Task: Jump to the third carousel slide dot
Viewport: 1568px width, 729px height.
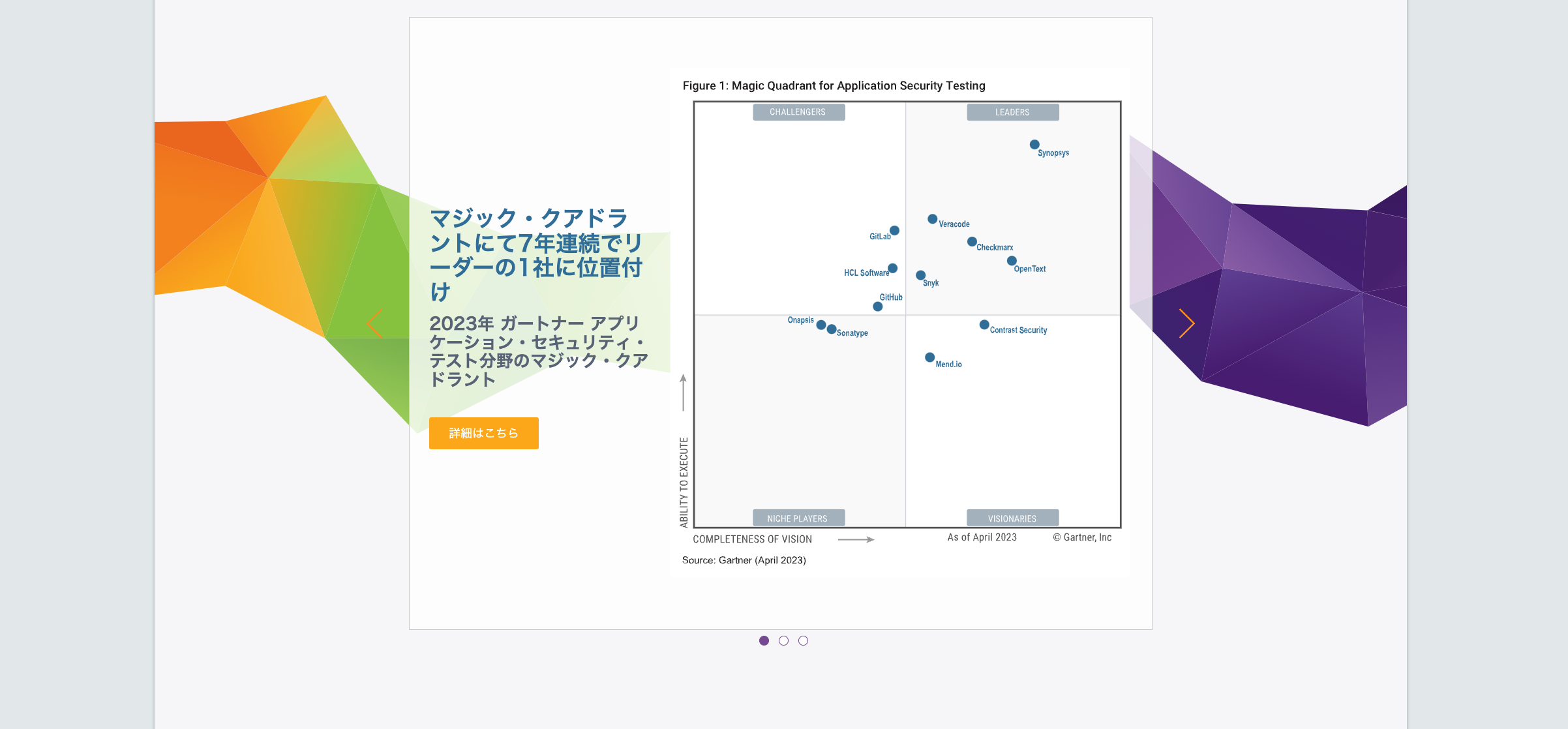Action: (x=803, y=641)
